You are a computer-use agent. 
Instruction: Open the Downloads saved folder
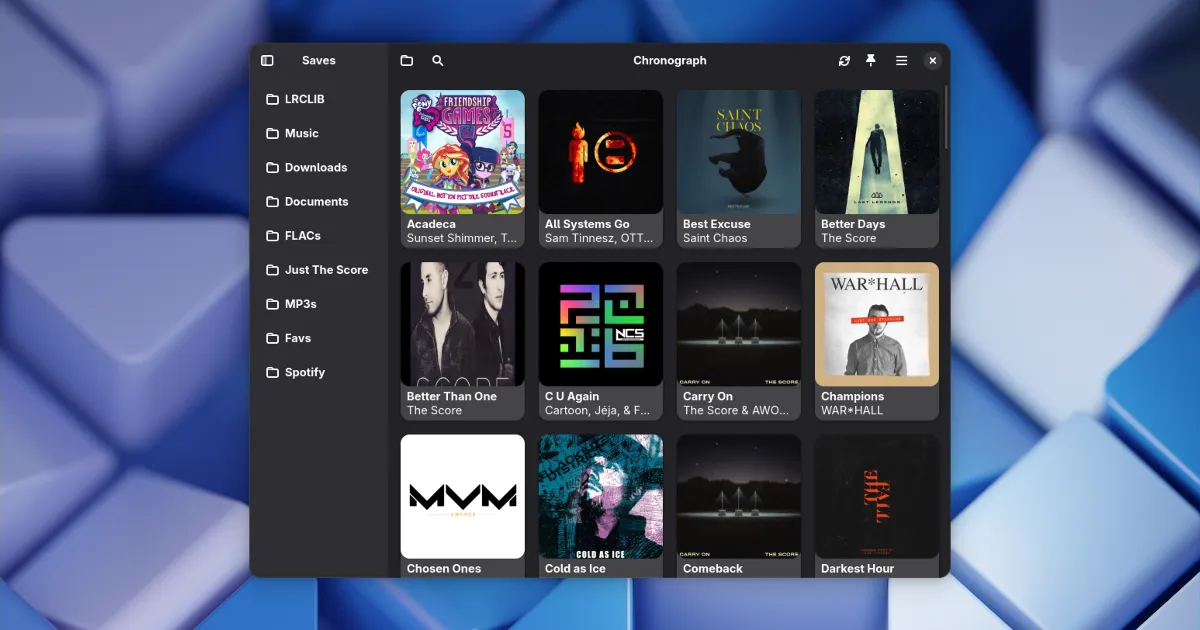point(315,168)
